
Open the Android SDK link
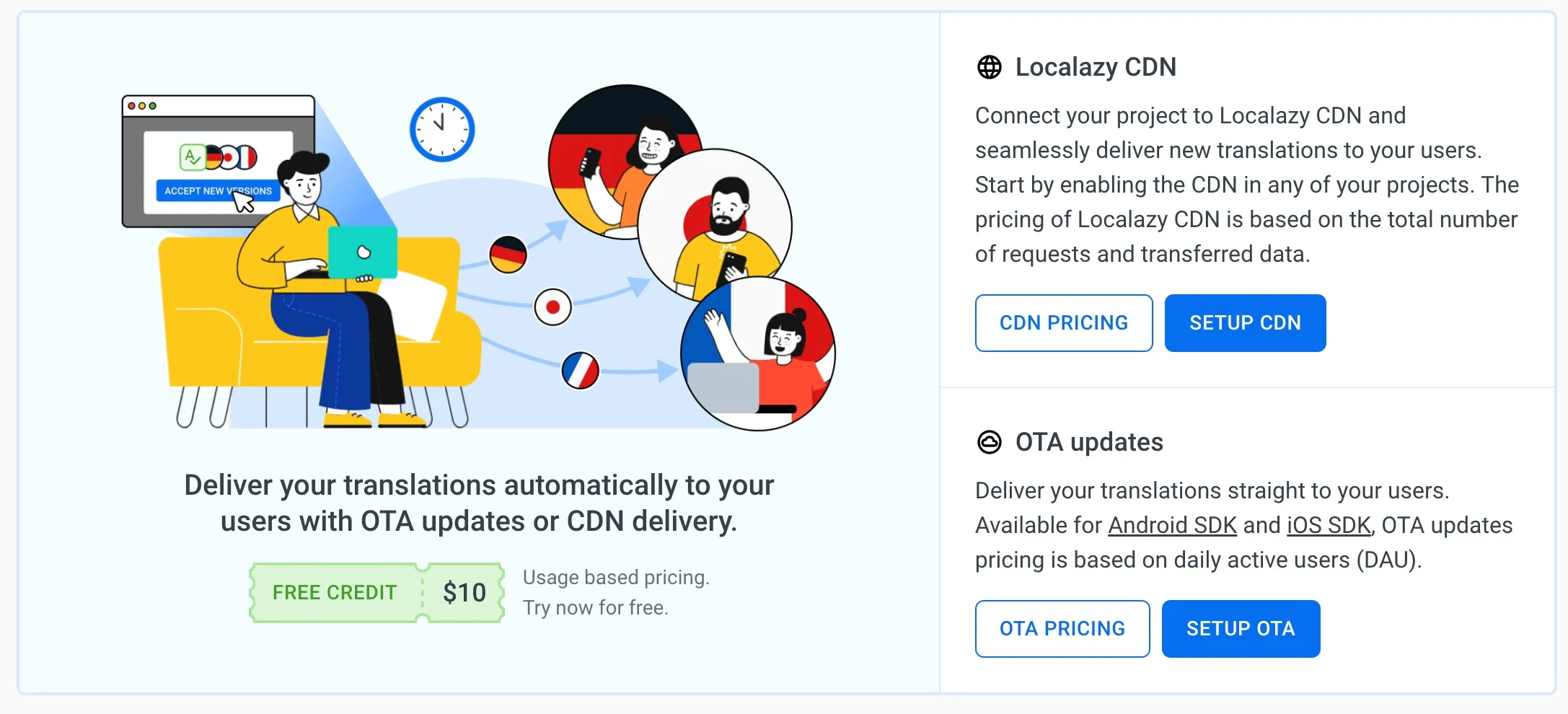coord(1171,525)
